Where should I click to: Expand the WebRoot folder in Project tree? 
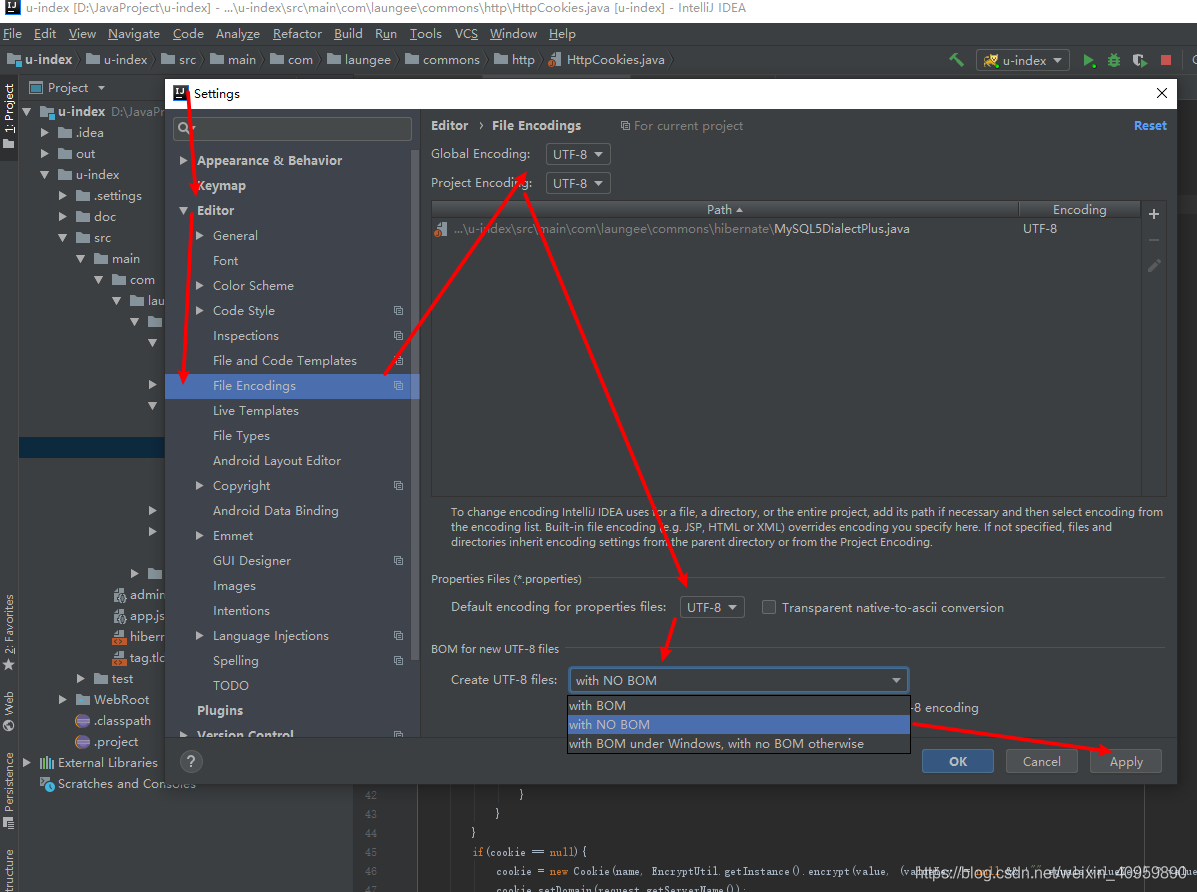coord(63,700)
